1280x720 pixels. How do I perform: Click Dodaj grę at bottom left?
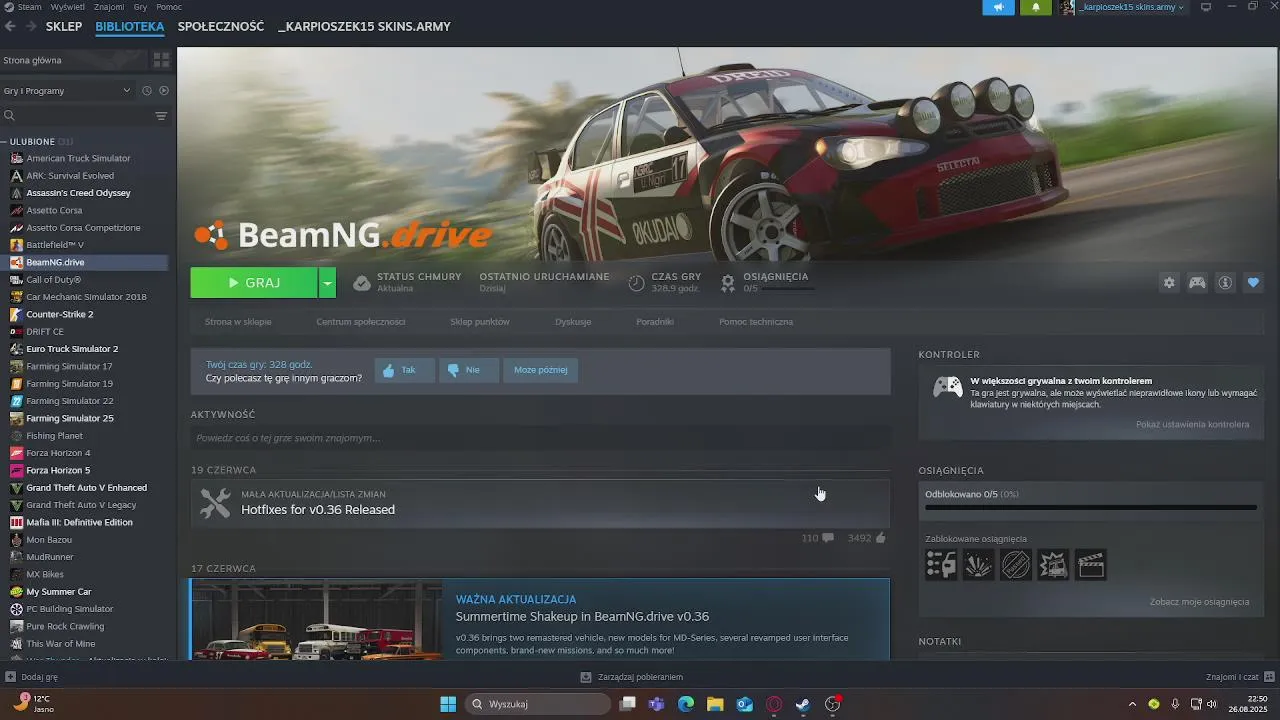coord(32,677)
